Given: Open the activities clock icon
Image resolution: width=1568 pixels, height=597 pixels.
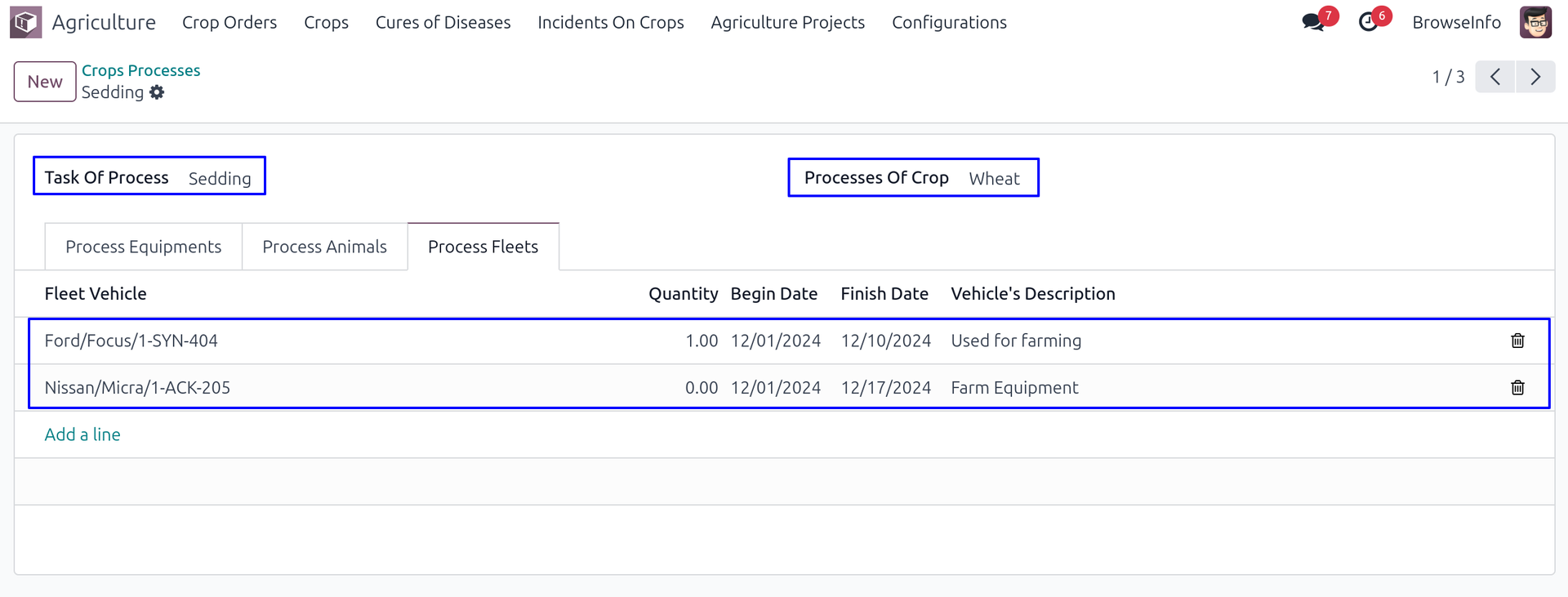Looking at the screenshot, I should (x=1369, y=22).
